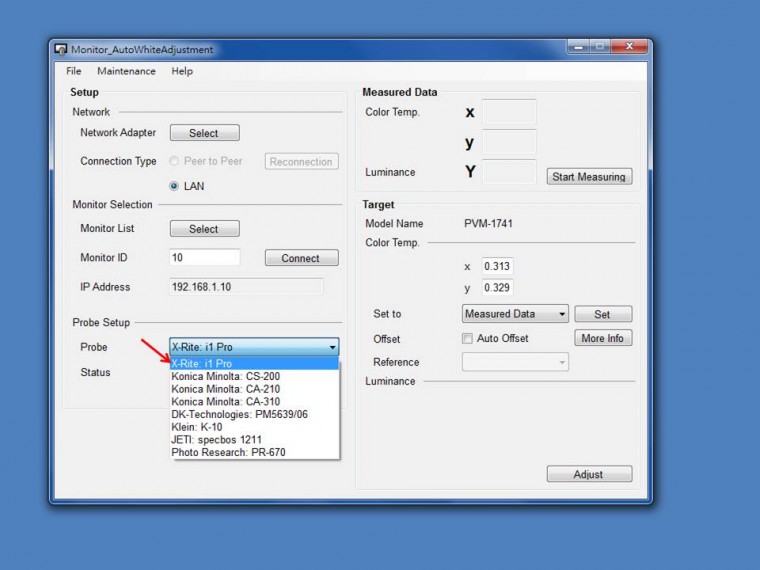The height and width of the screenshot is (570, 760).
Task: Click the app icon in title bar
Action: pos(61,49)
